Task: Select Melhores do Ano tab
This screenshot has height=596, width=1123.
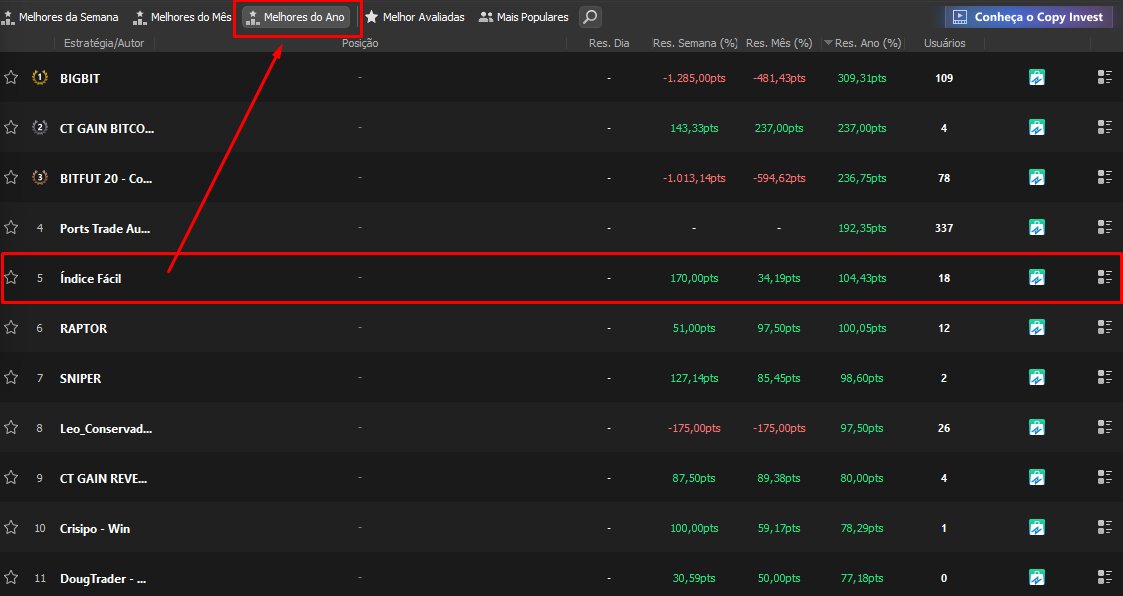Action: click(x=296, y=16)
